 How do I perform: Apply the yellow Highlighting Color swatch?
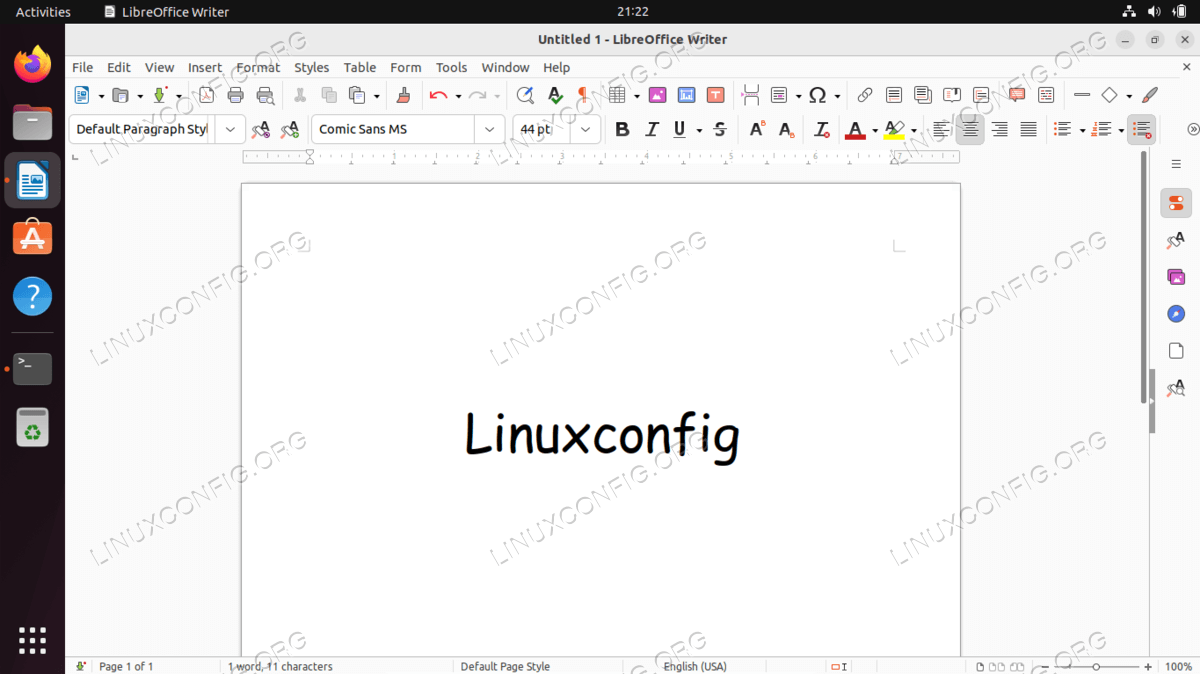click(895, 129)
